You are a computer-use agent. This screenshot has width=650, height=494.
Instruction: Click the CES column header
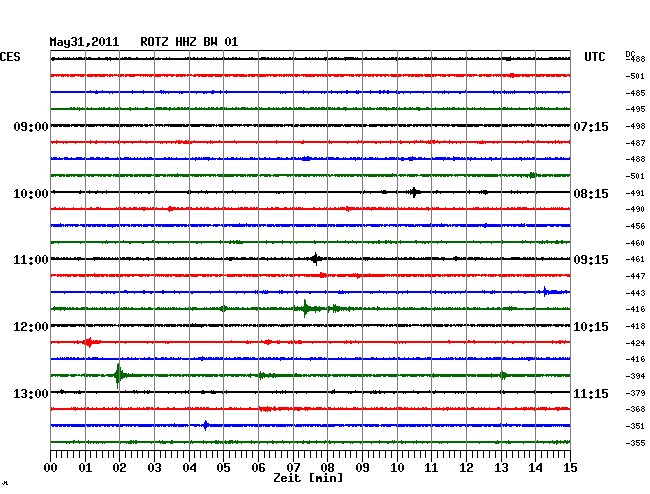pyautogui.click(x=10, y=57)
